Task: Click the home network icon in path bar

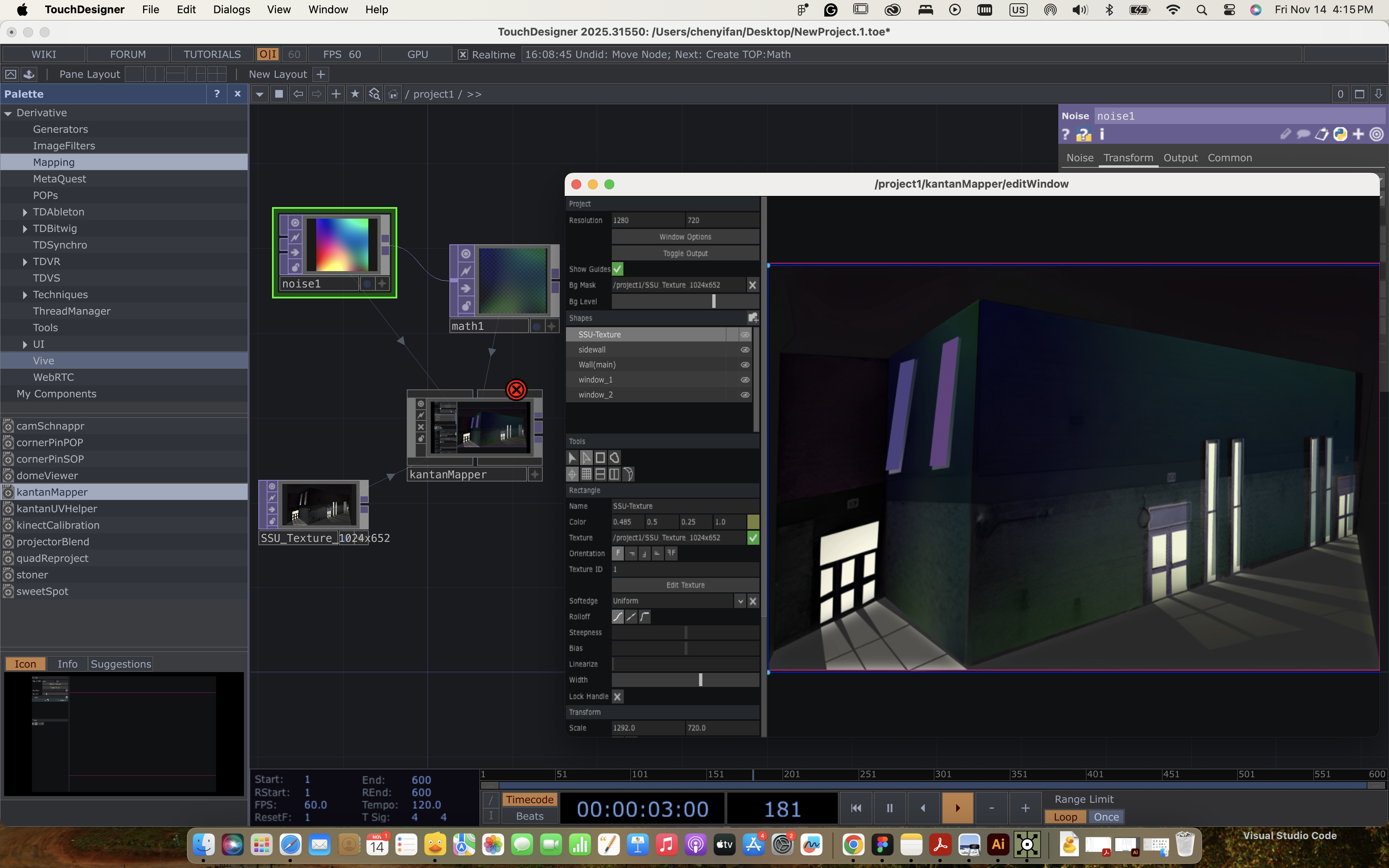Action: coord(393,94)
